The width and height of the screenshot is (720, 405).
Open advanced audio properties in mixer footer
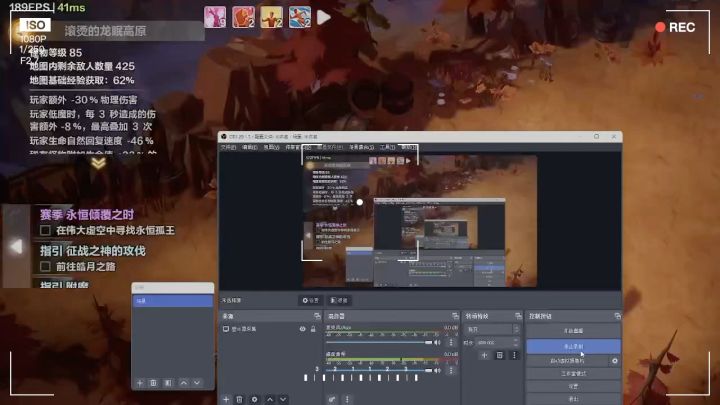pyautogui.click(x=332, y=399)
